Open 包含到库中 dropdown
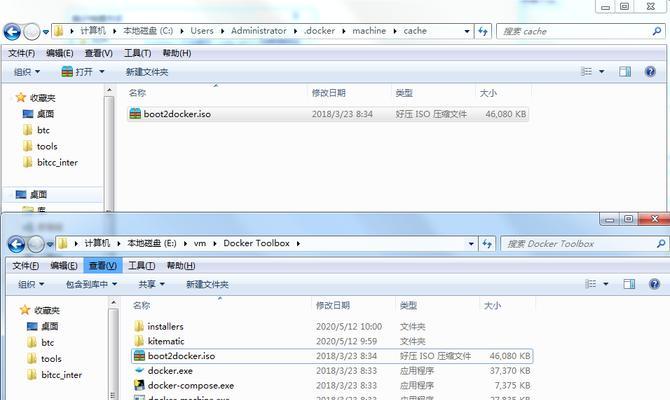The width and height of the screenshot is (670, 400). coord(91,284)
